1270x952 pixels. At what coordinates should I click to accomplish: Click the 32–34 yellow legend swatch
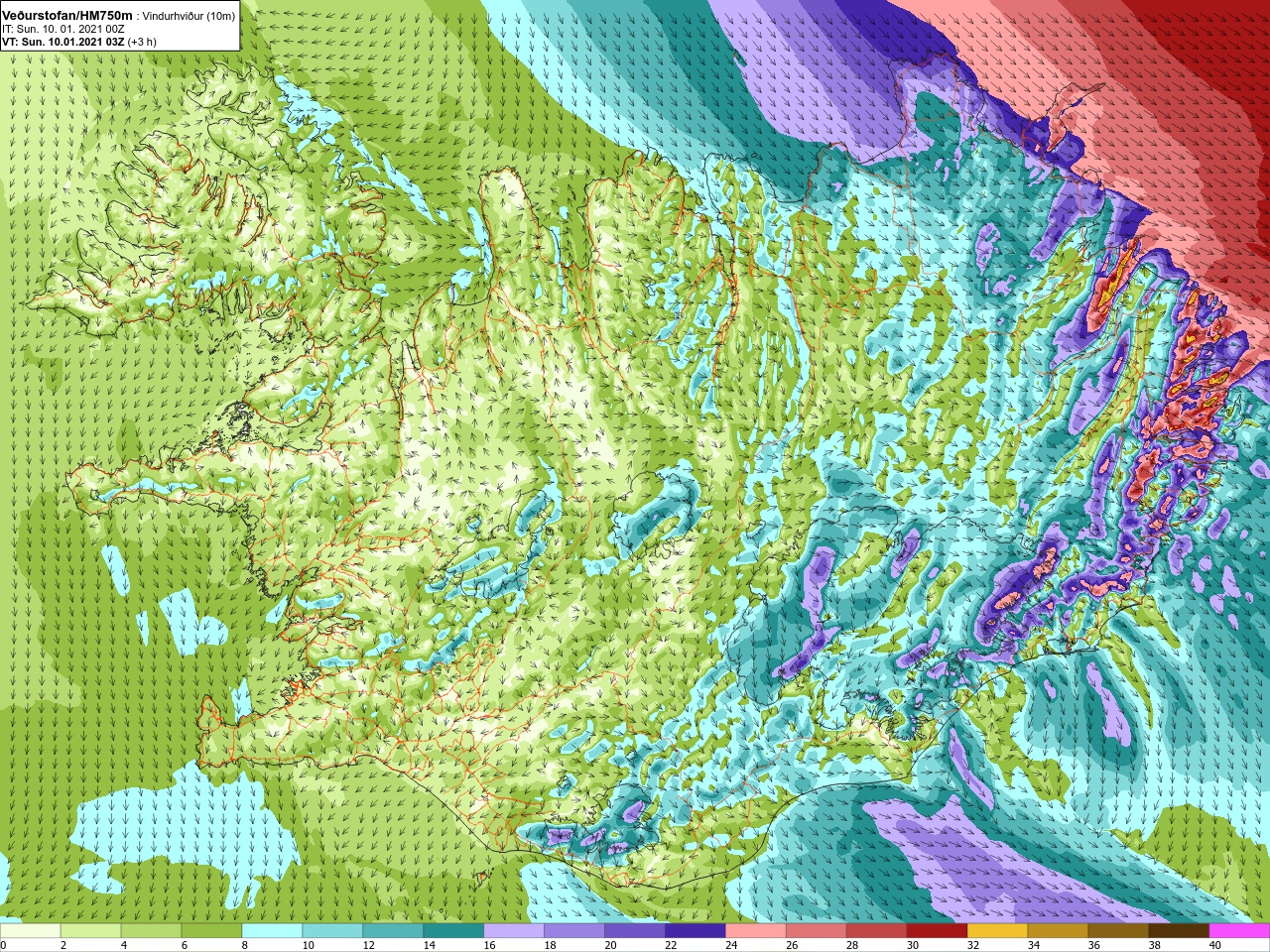coord(999,931)
